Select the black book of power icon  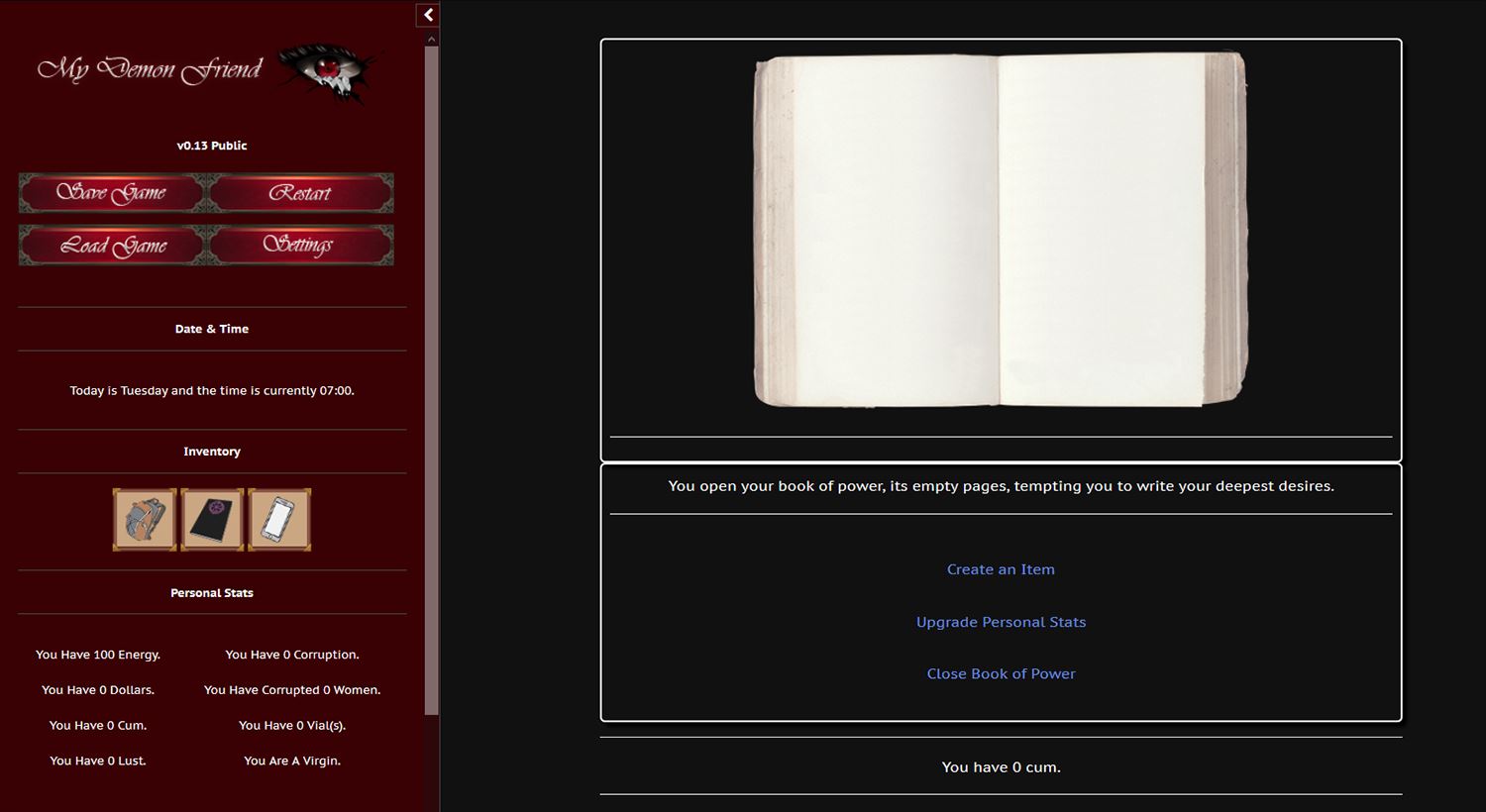pos(212,519)
